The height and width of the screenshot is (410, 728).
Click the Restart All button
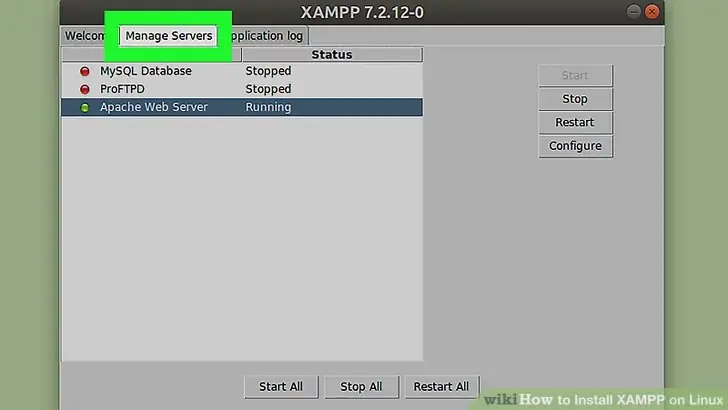coord(442,387)
